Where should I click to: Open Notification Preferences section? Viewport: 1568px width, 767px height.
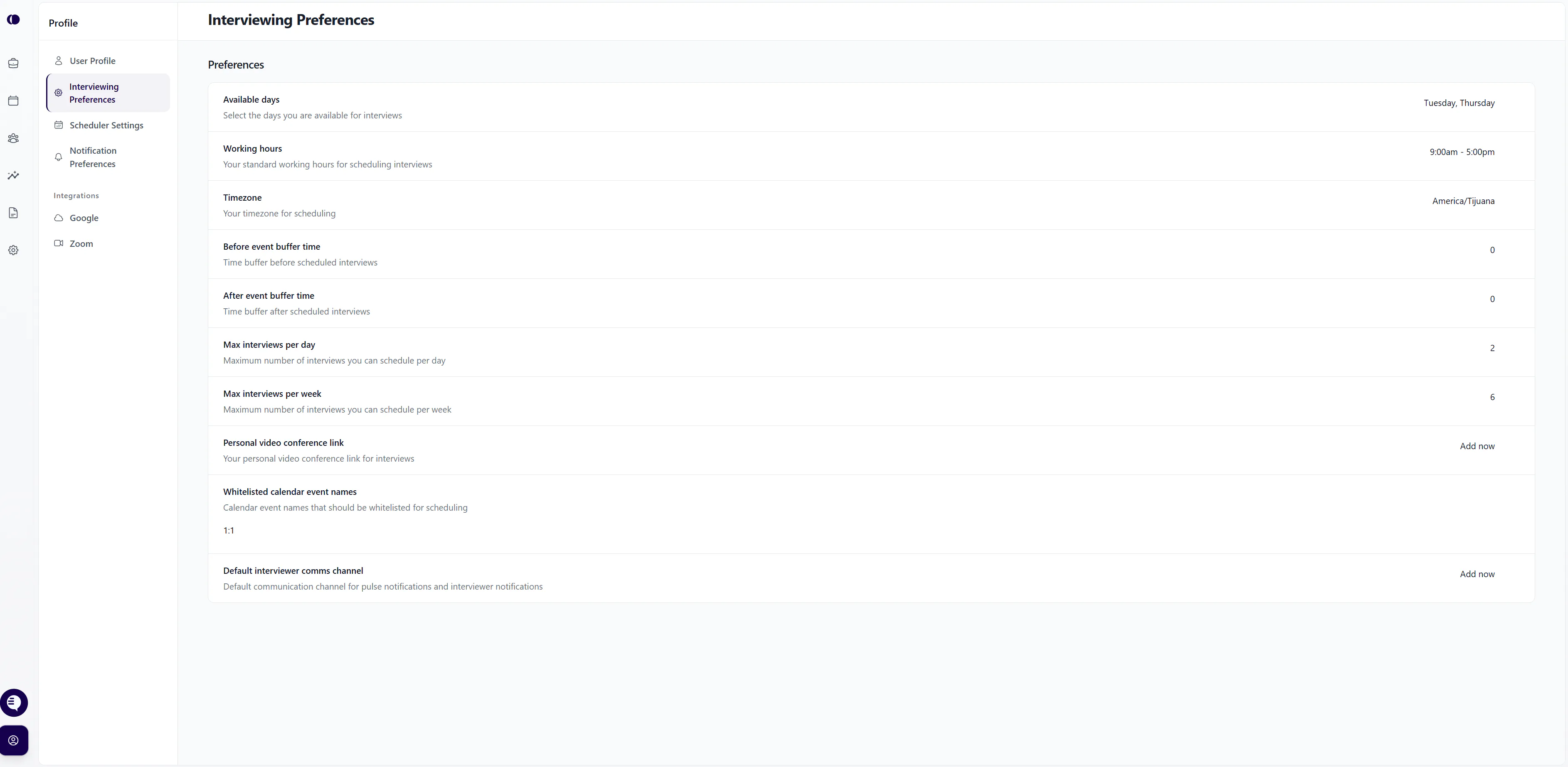(x=108, y=157)
